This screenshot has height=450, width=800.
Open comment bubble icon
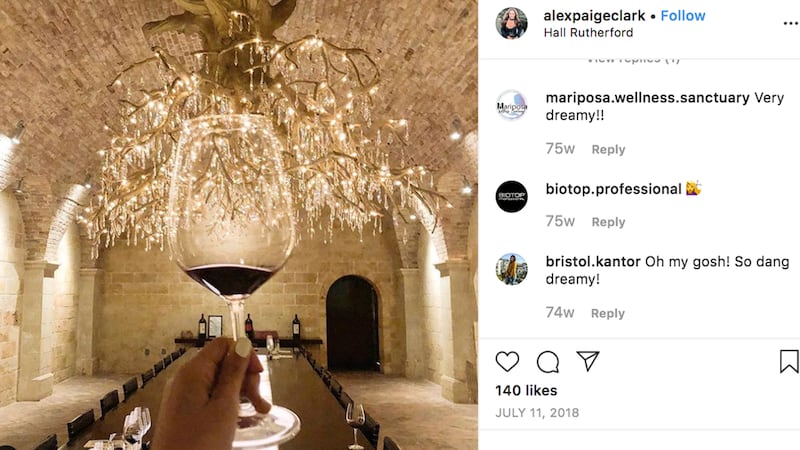click(x=548, y=361)
